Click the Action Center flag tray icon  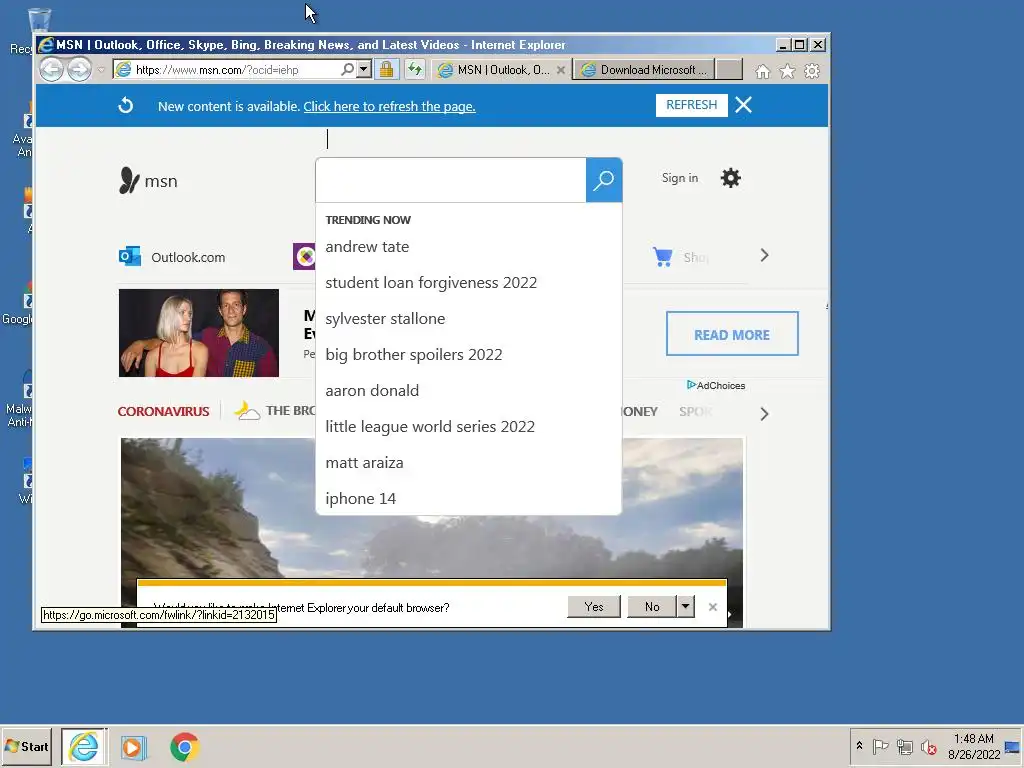tap(880, 746)
